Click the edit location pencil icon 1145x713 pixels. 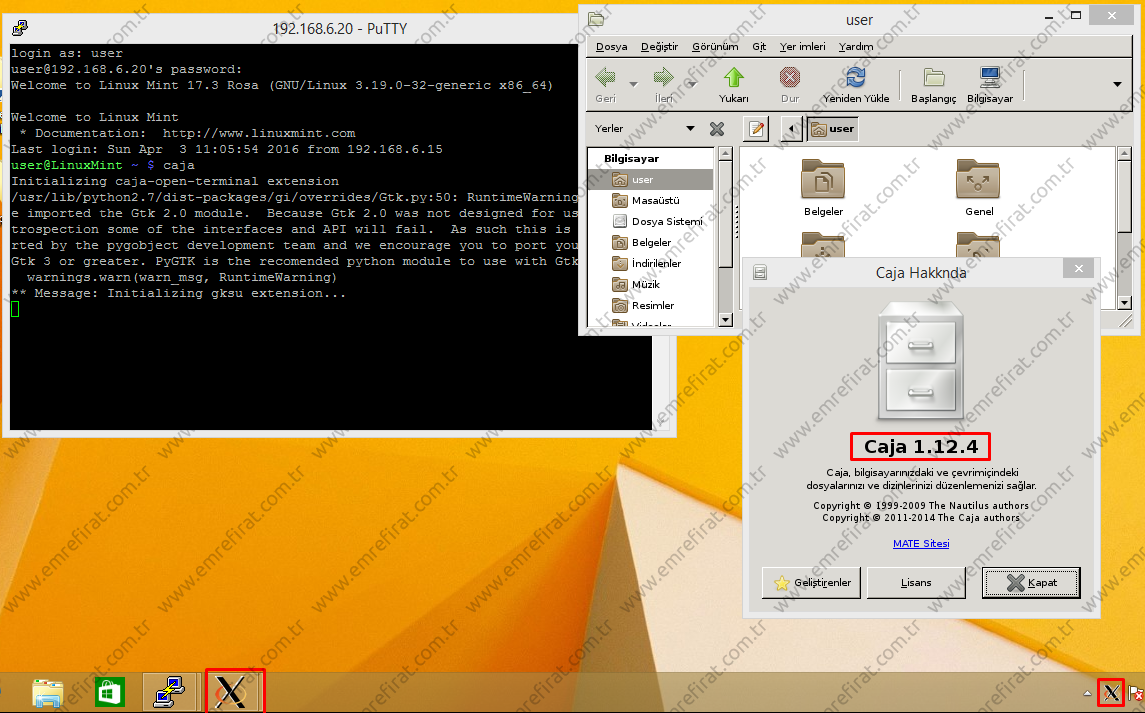click(x=755, y=128)
